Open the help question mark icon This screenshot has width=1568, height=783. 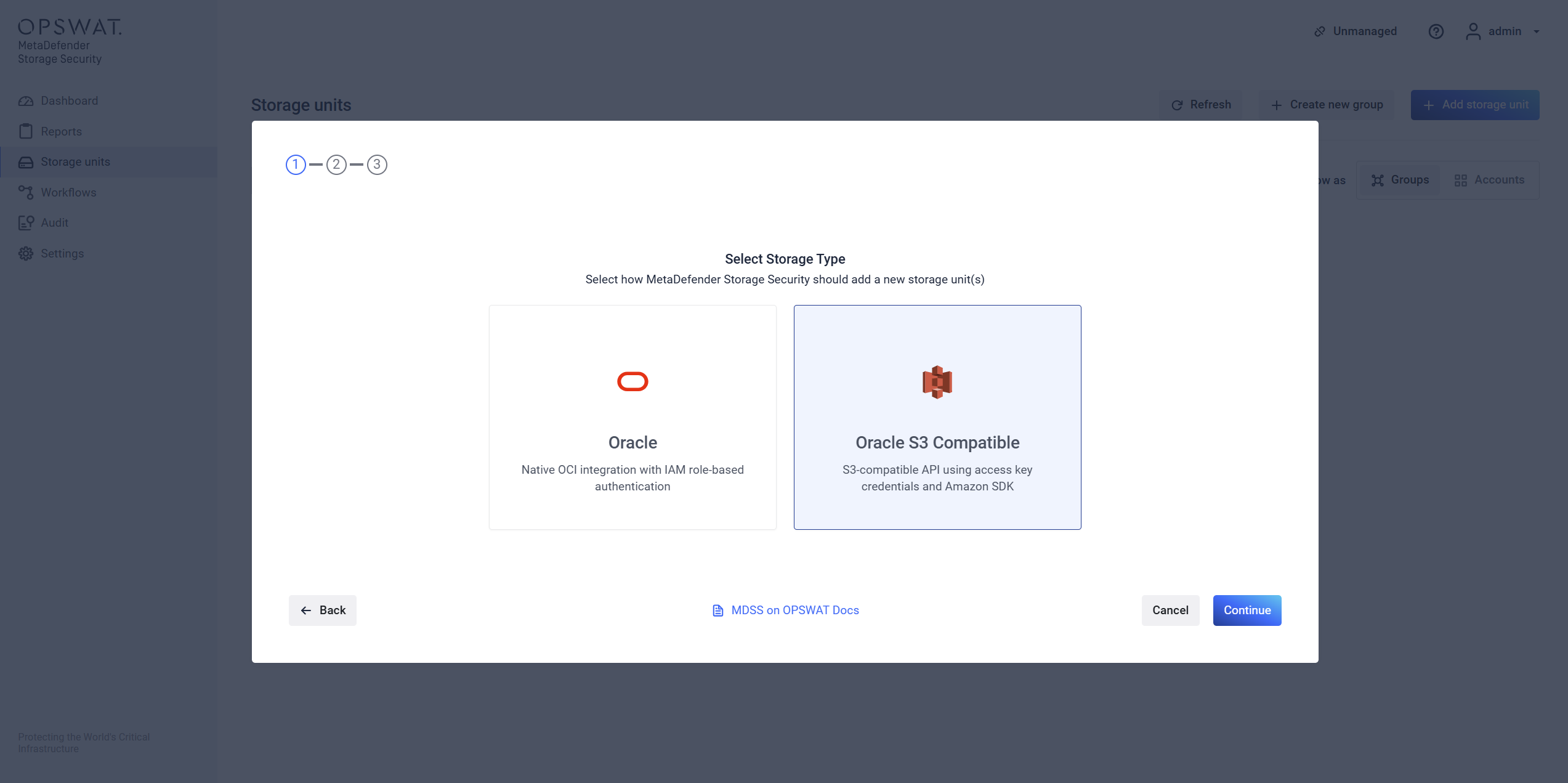point(1436,31)
